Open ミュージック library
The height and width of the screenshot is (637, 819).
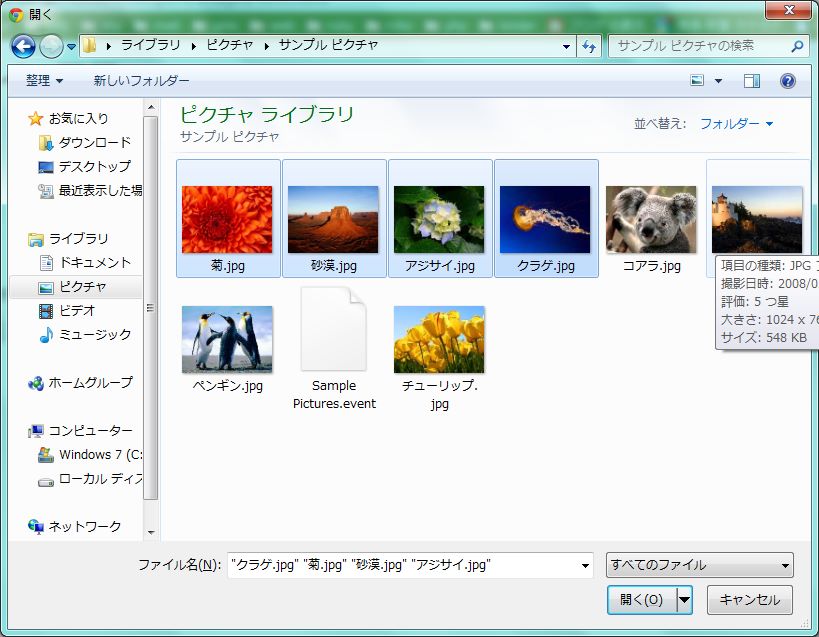point(85,334)
